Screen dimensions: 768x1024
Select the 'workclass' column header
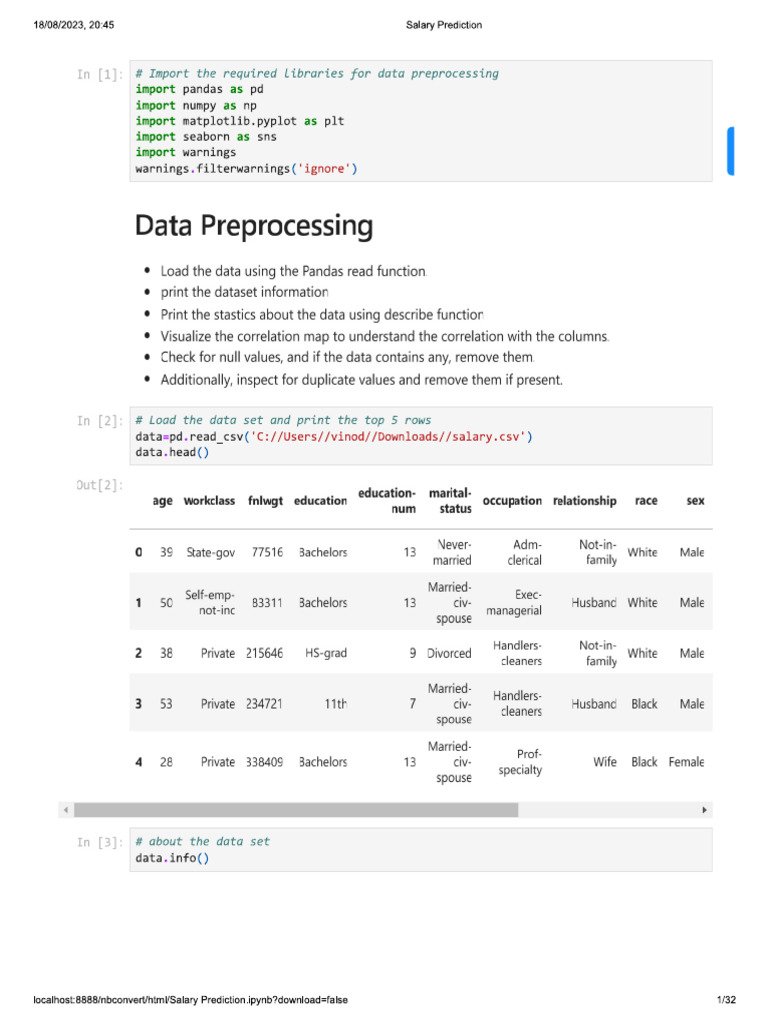210,501
